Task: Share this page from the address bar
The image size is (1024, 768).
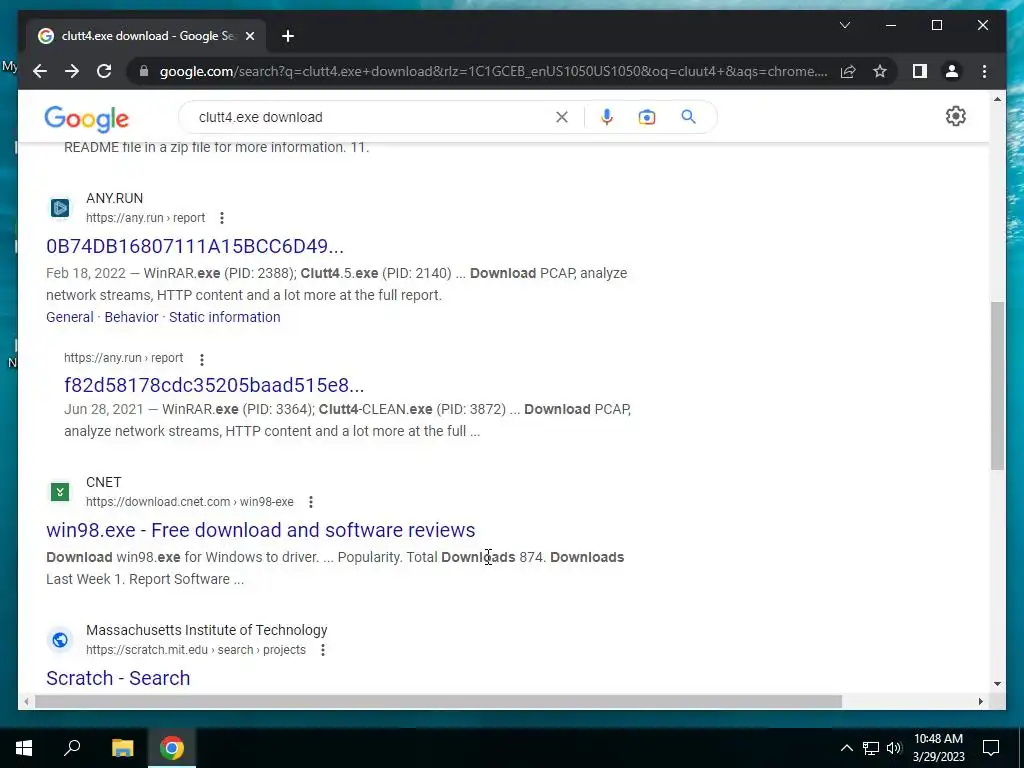Action: [x=848, y=71]
